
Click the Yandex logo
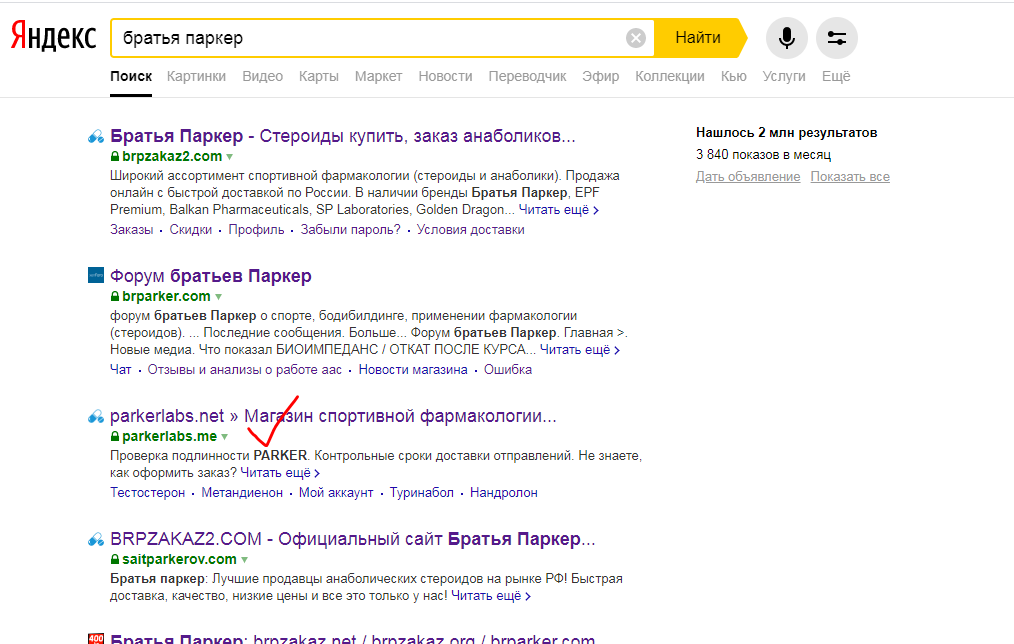tap(54, 38)
